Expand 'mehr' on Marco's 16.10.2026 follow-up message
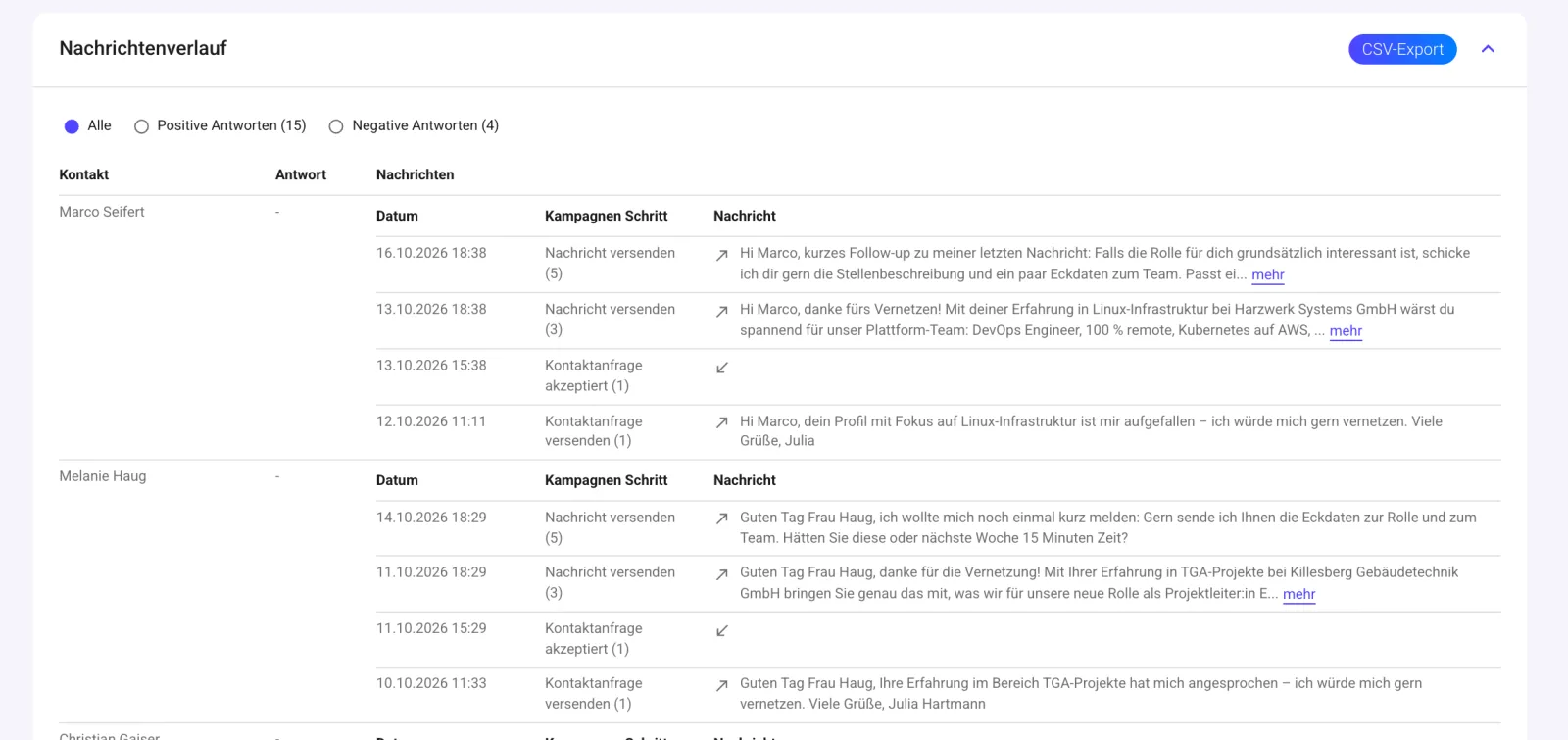The width and height of the screenshot is (1568, 740). [x=1268, y=275]
